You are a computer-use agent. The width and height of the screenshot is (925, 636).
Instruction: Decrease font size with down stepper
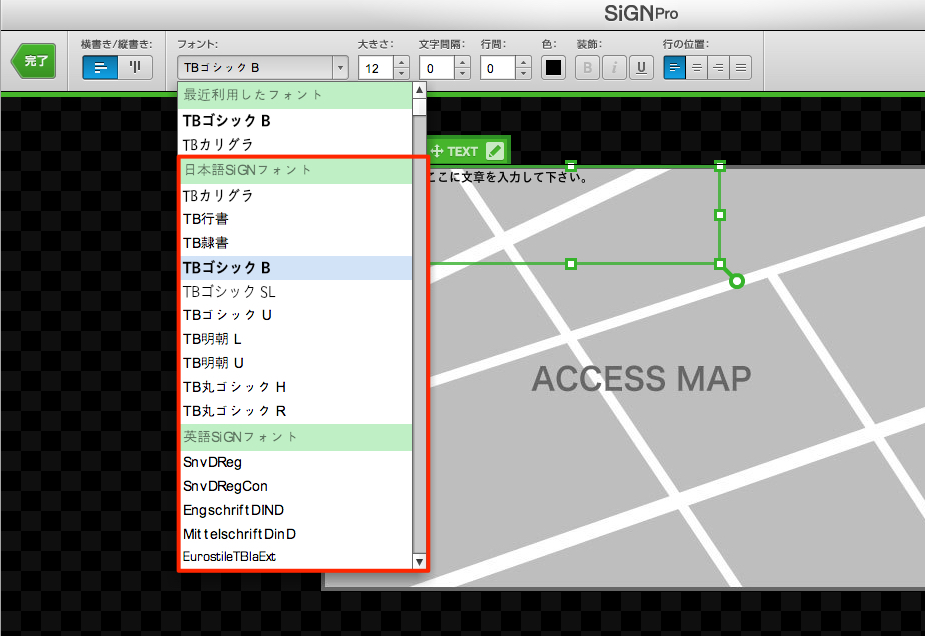pyautogui.click(x=401, y=74)
